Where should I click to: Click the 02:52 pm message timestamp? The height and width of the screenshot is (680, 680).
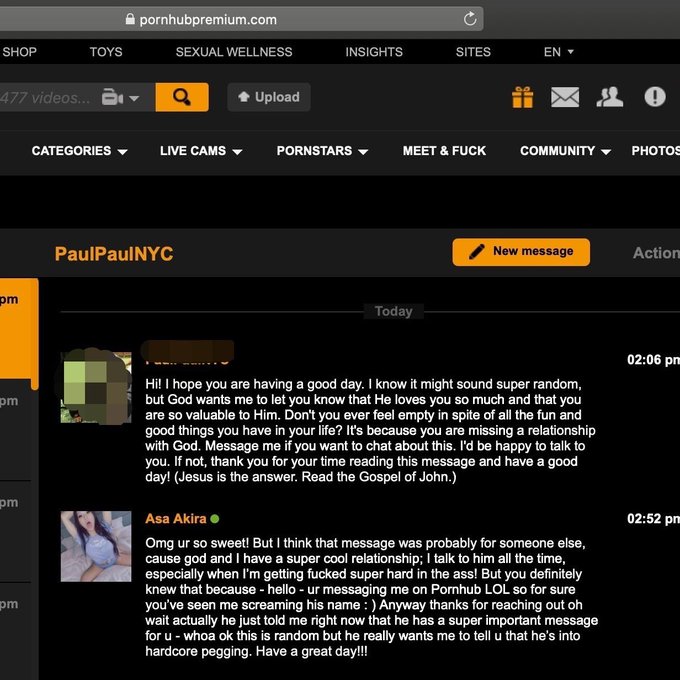point(653,519)
